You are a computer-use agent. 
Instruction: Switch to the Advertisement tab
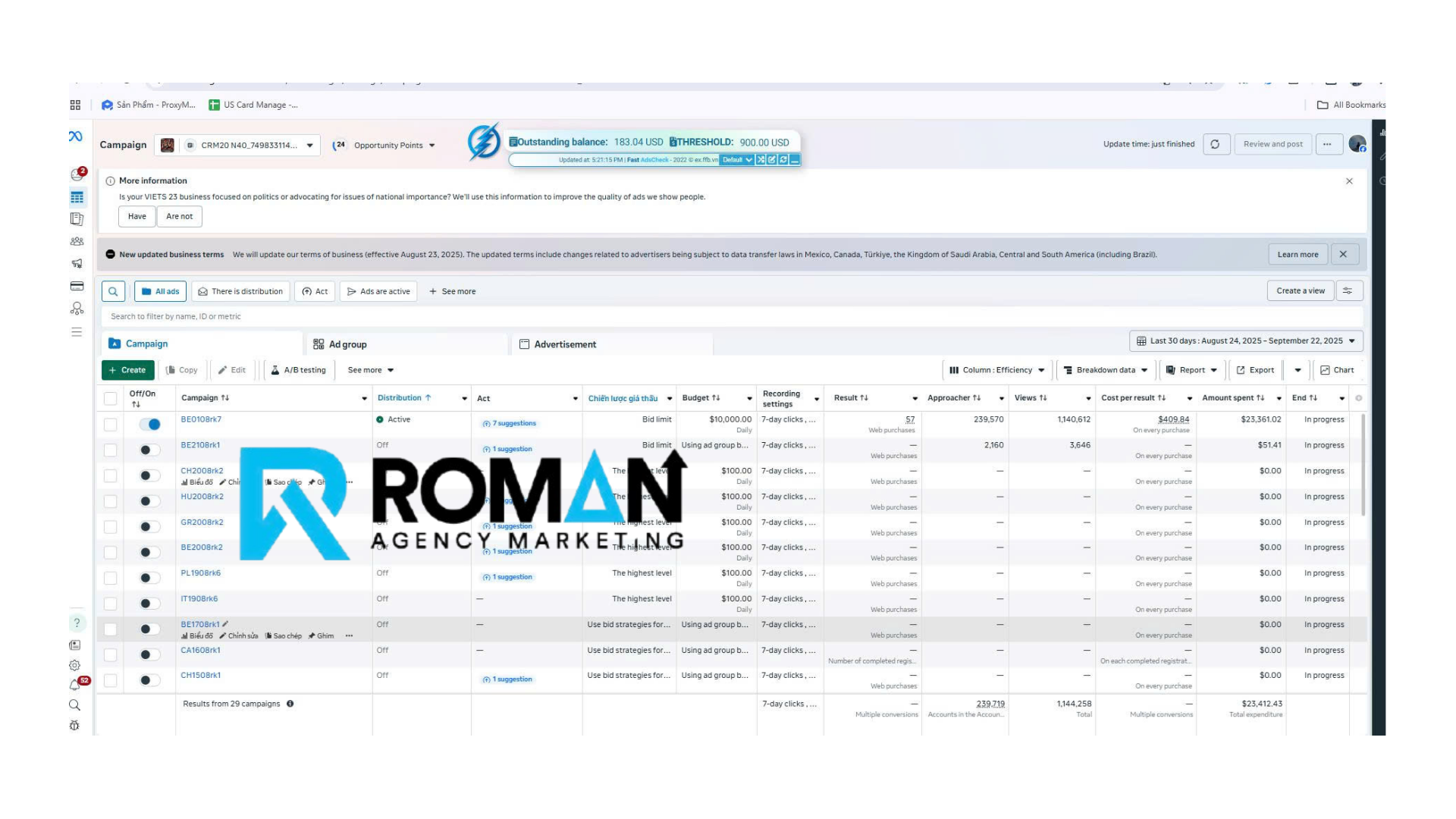(x=564, y=344)
